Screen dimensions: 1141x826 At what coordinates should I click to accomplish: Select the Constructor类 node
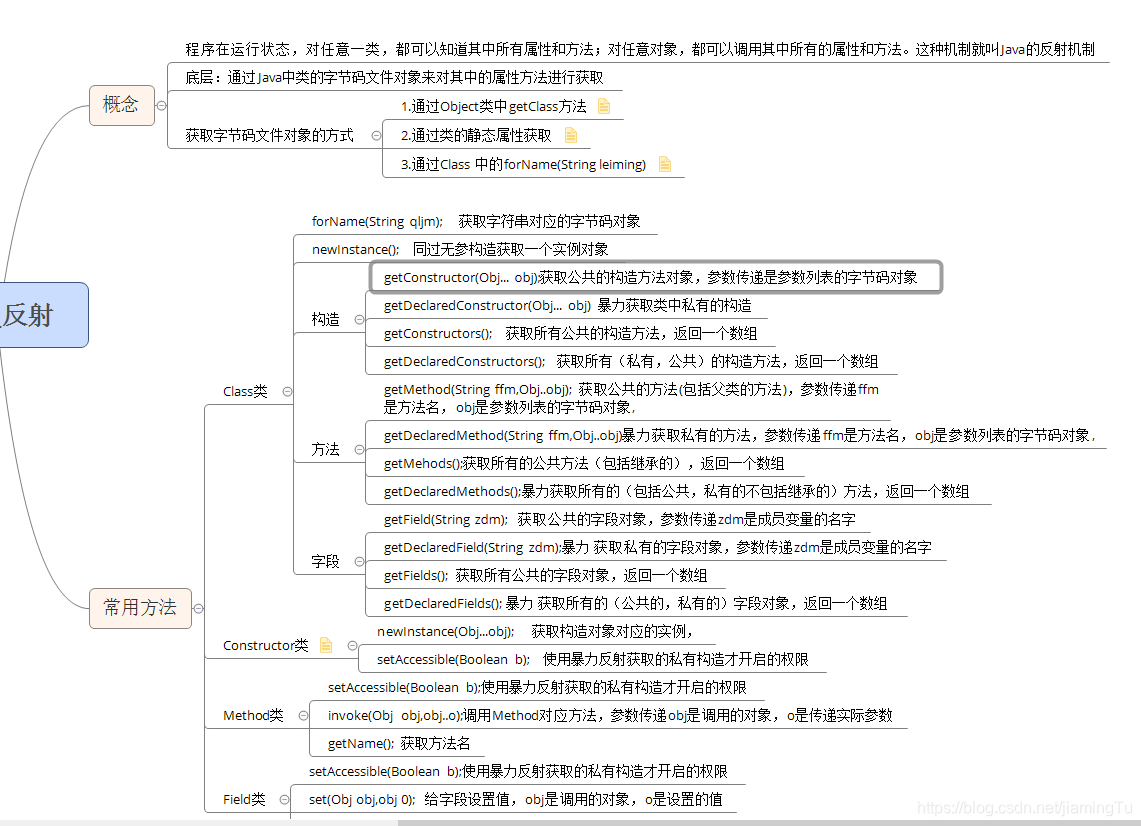click(266, 646)
